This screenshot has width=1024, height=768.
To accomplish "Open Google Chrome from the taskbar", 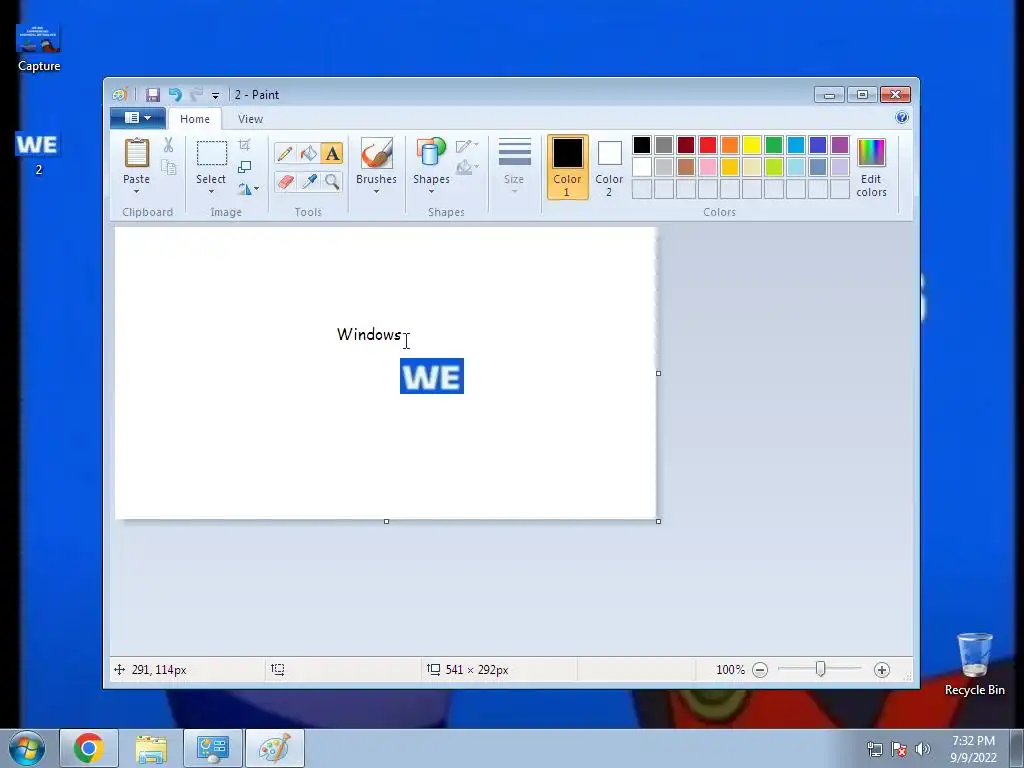I will 89,748.
